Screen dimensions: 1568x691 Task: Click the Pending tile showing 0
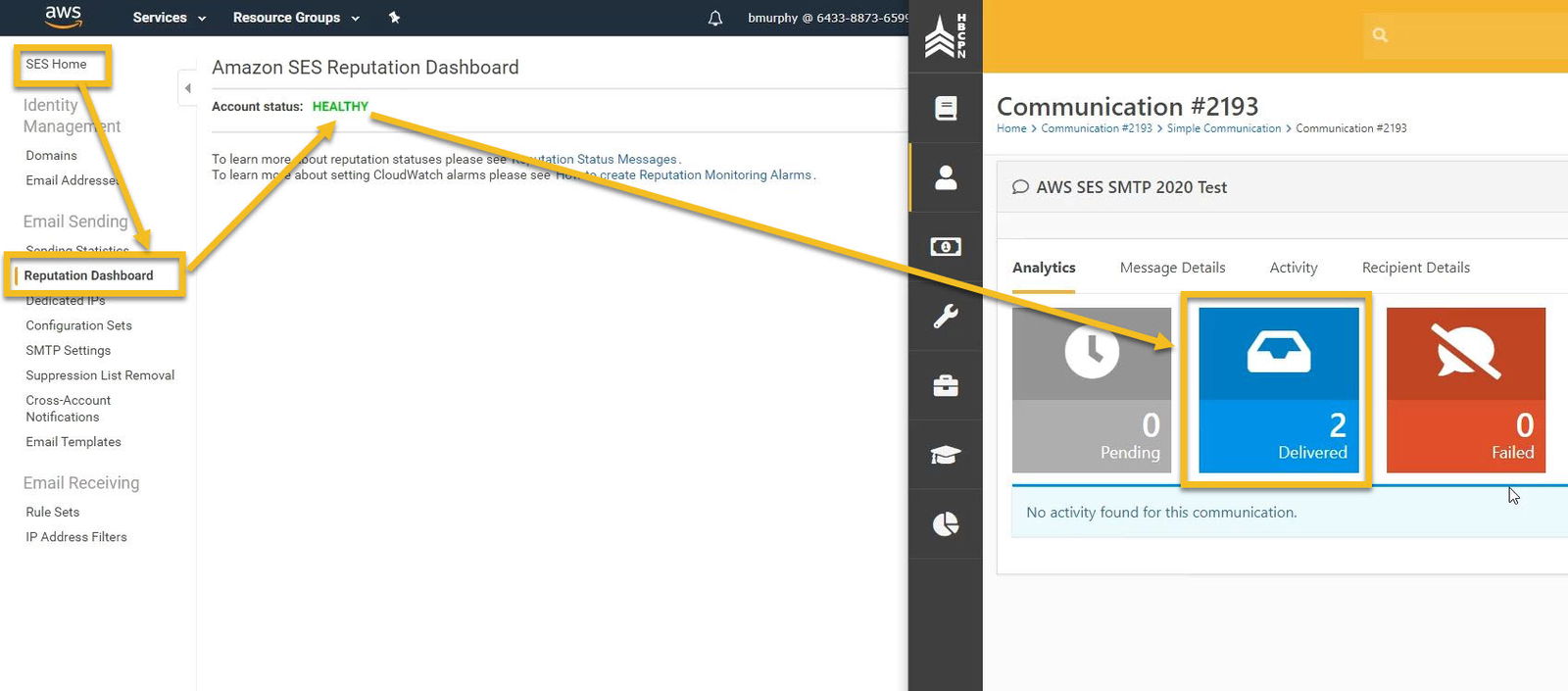(1092, 390)
